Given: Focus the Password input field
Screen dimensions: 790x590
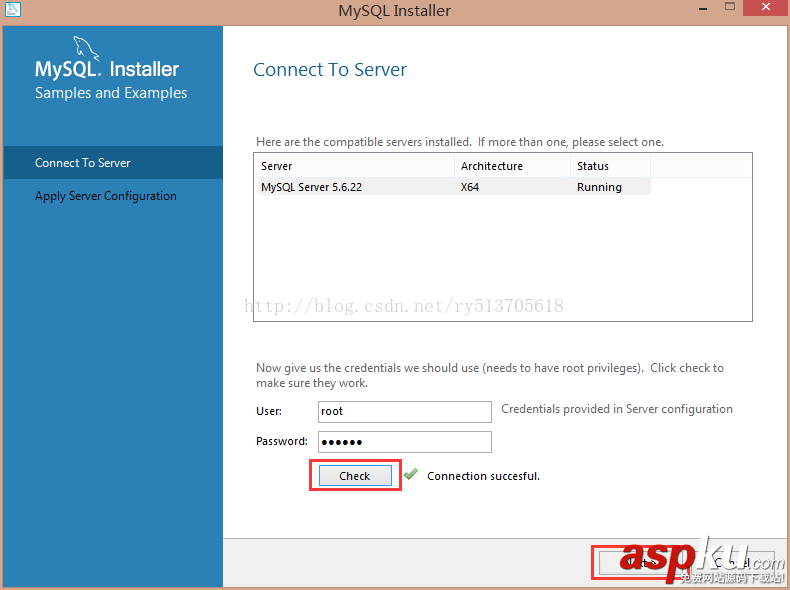Looking at the screenshot, I should tap(405, 442).
